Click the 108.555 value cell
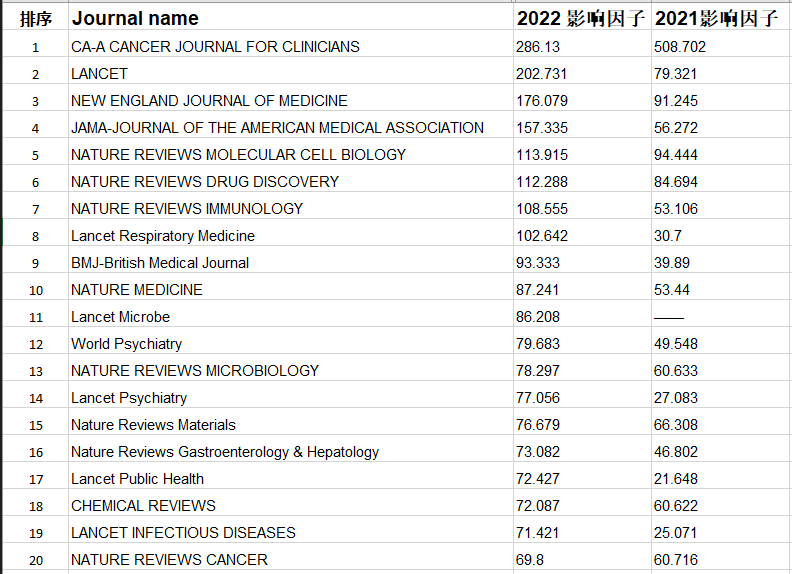 [582, 205]
